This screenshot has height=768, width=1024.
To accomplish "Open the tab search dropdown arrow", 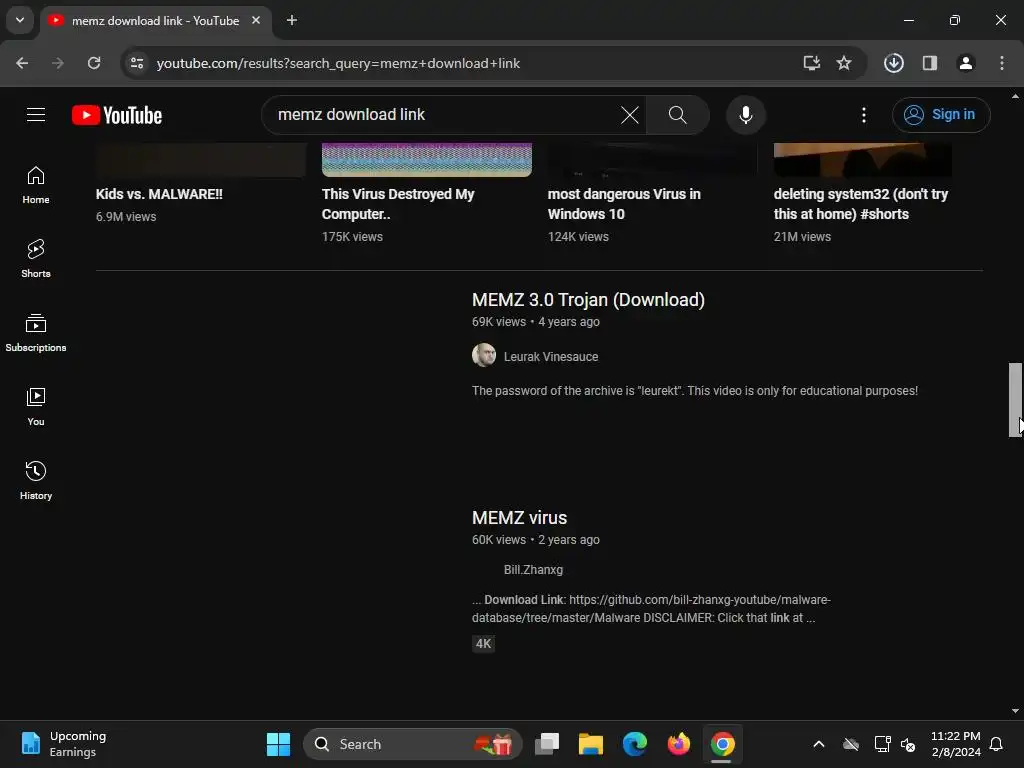I will click(x=20, y=20).
